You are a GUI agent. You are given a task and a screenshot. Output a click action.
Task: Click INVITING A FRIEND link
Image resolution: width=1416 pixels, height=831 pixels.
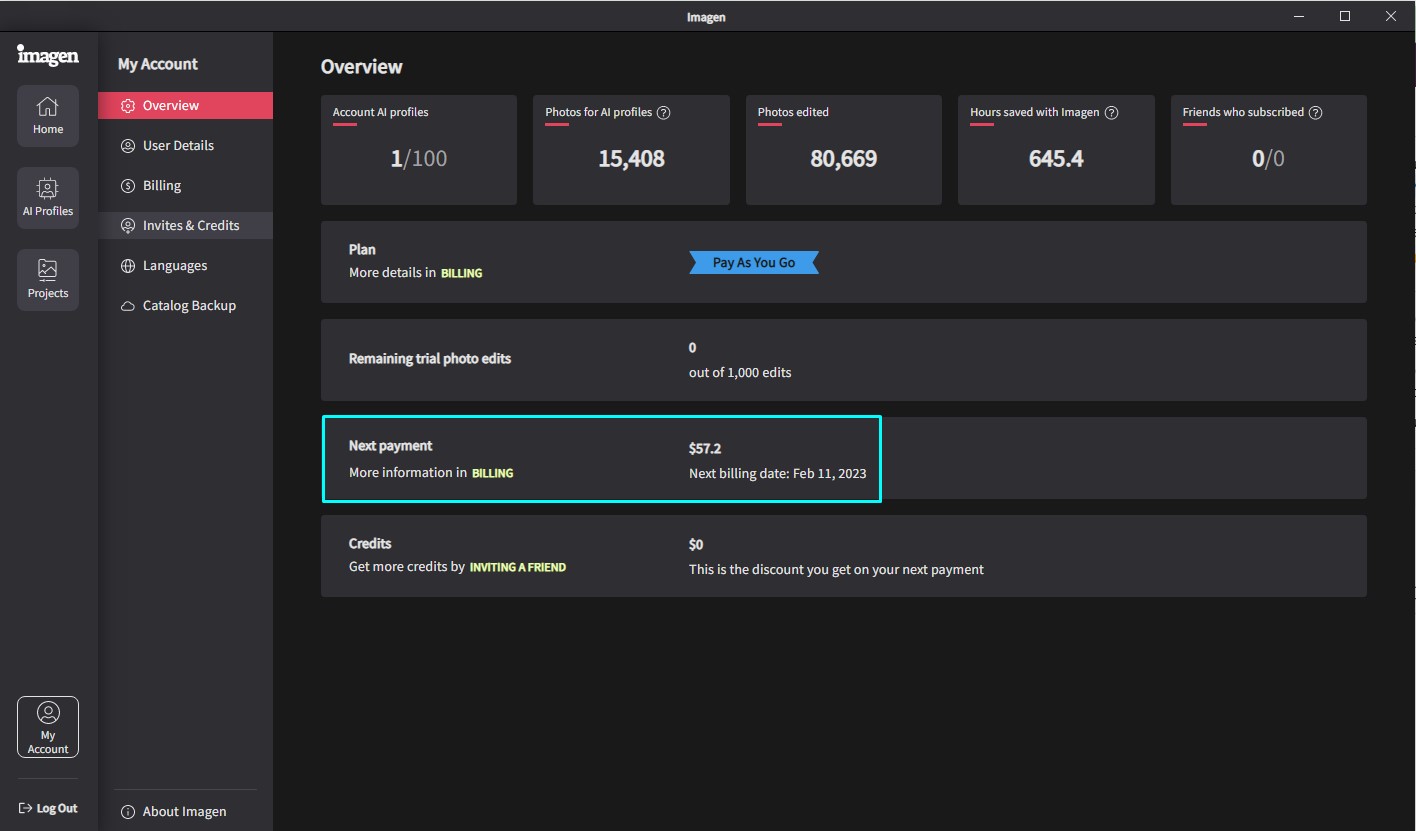point(518,567)
